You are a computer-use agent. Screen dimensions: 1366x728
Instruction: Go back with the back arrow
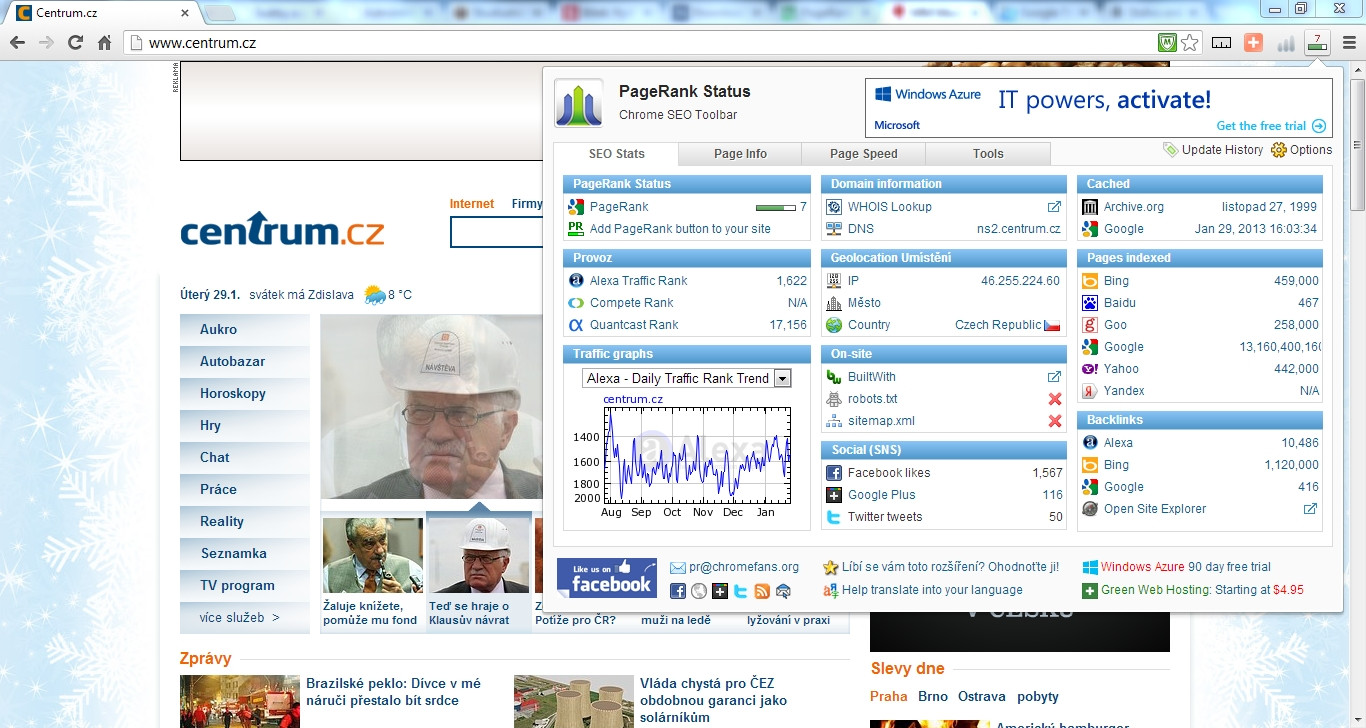click(x=17, y=43)
